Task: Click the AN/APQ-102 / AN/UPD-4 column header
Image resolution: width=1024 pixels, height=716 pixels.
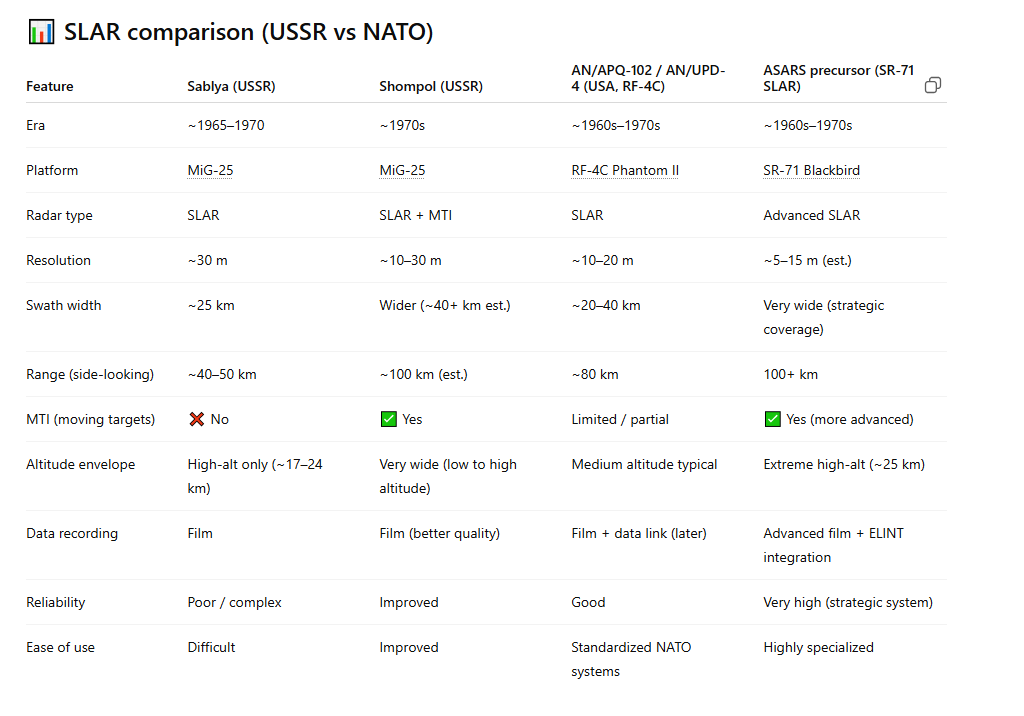Action: coord(648,78)
